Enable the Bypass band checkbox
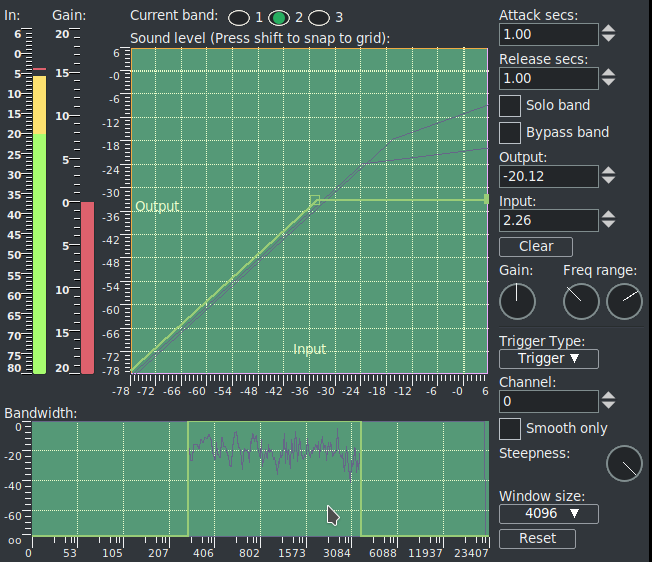 coord(510,132)
